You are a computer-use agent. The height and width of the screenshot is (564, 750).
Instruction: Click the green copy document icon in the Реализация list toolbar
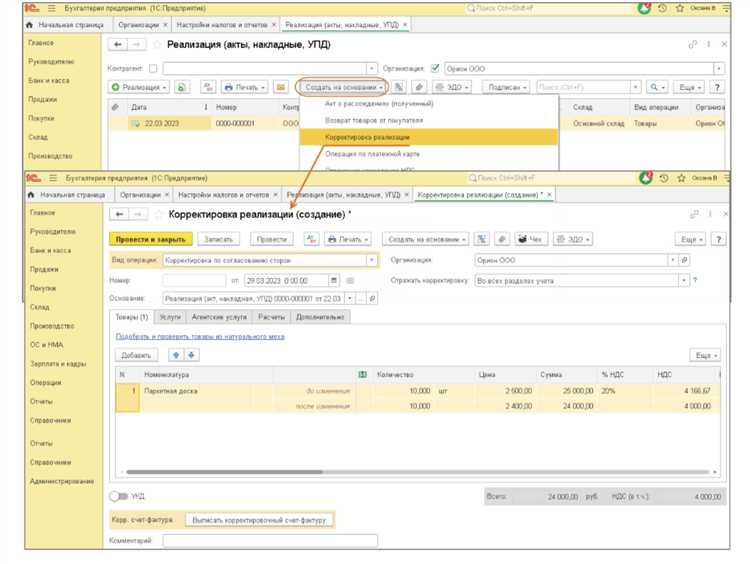(181, 87)
